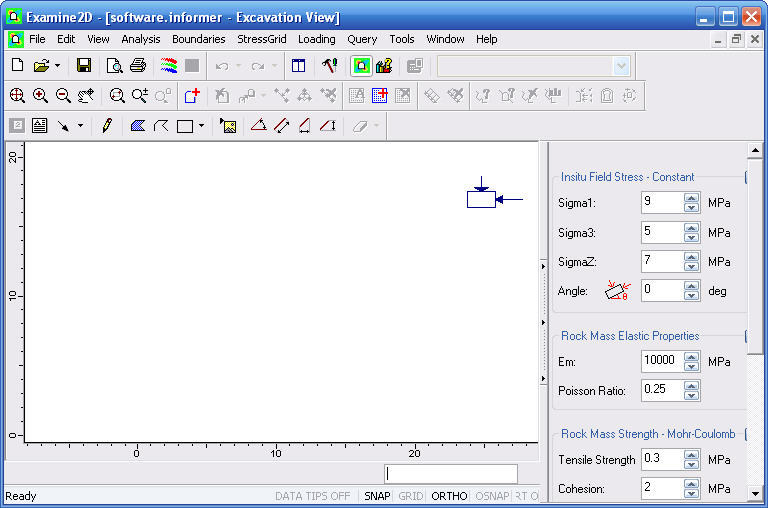Screen dimensions: 768x508
Task: Select the rectangle shape tool
Action: tap(185, 126)
